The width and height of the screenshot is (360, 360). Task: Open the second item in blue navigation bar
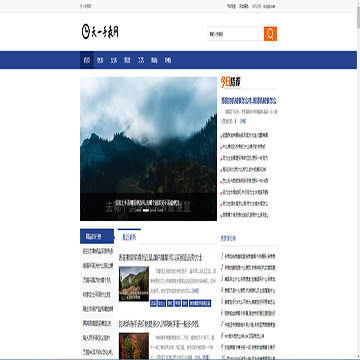point(100,60)
